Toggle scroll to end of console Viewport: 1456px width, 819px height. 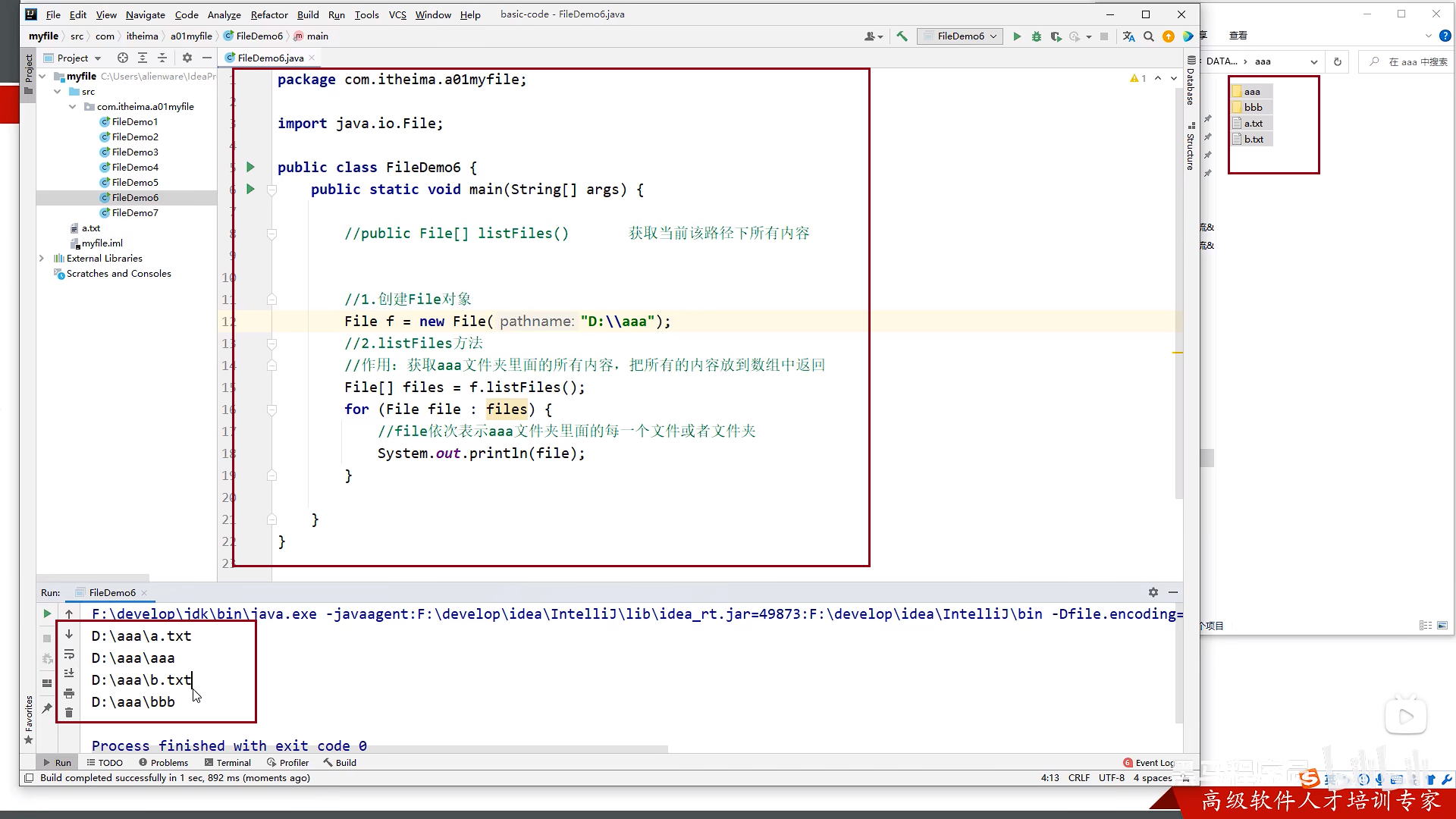(x=69, y=673)
